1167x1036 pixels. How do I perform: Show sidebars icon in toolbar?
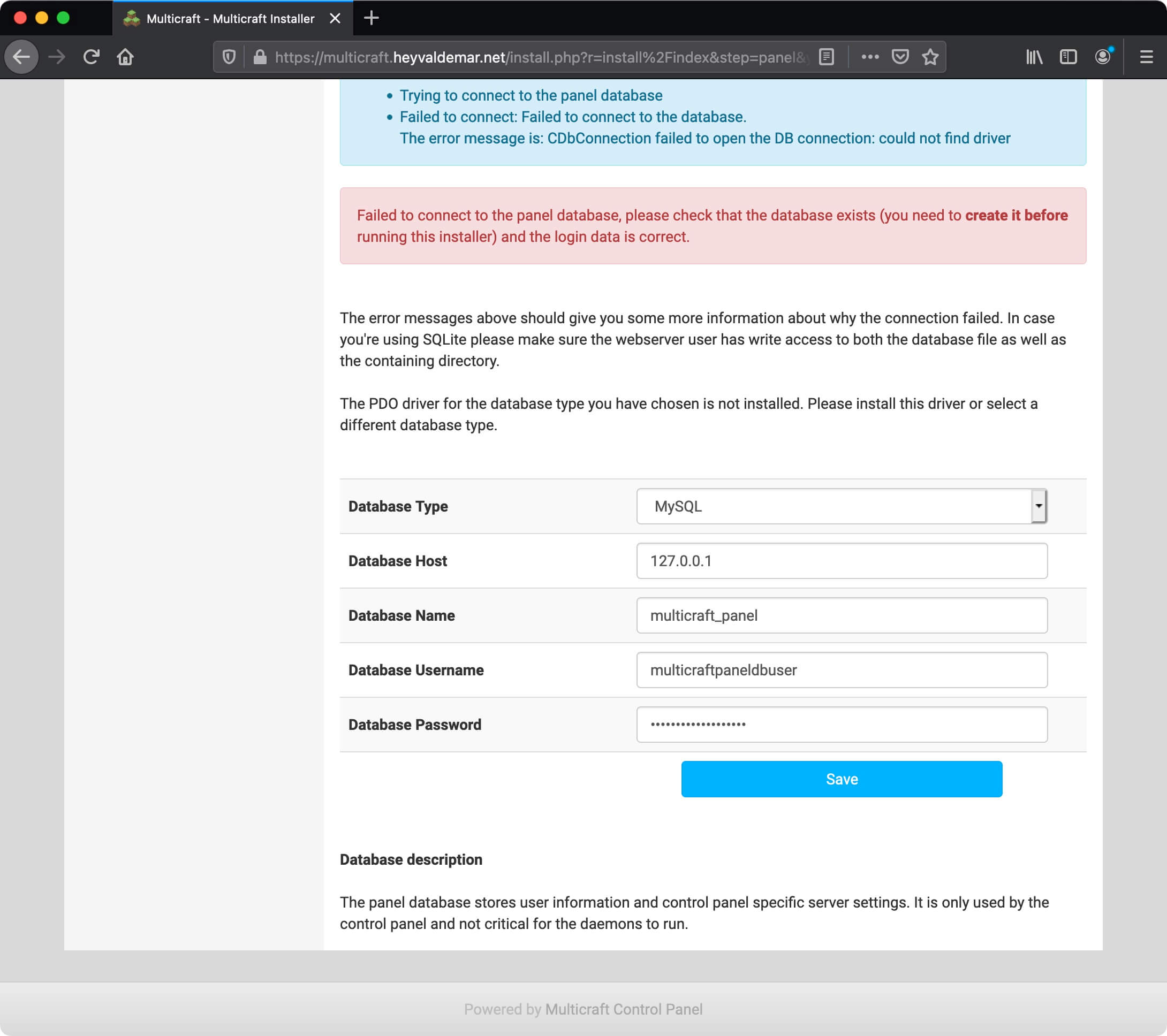pyautogui.click(x=1068, y=57)
